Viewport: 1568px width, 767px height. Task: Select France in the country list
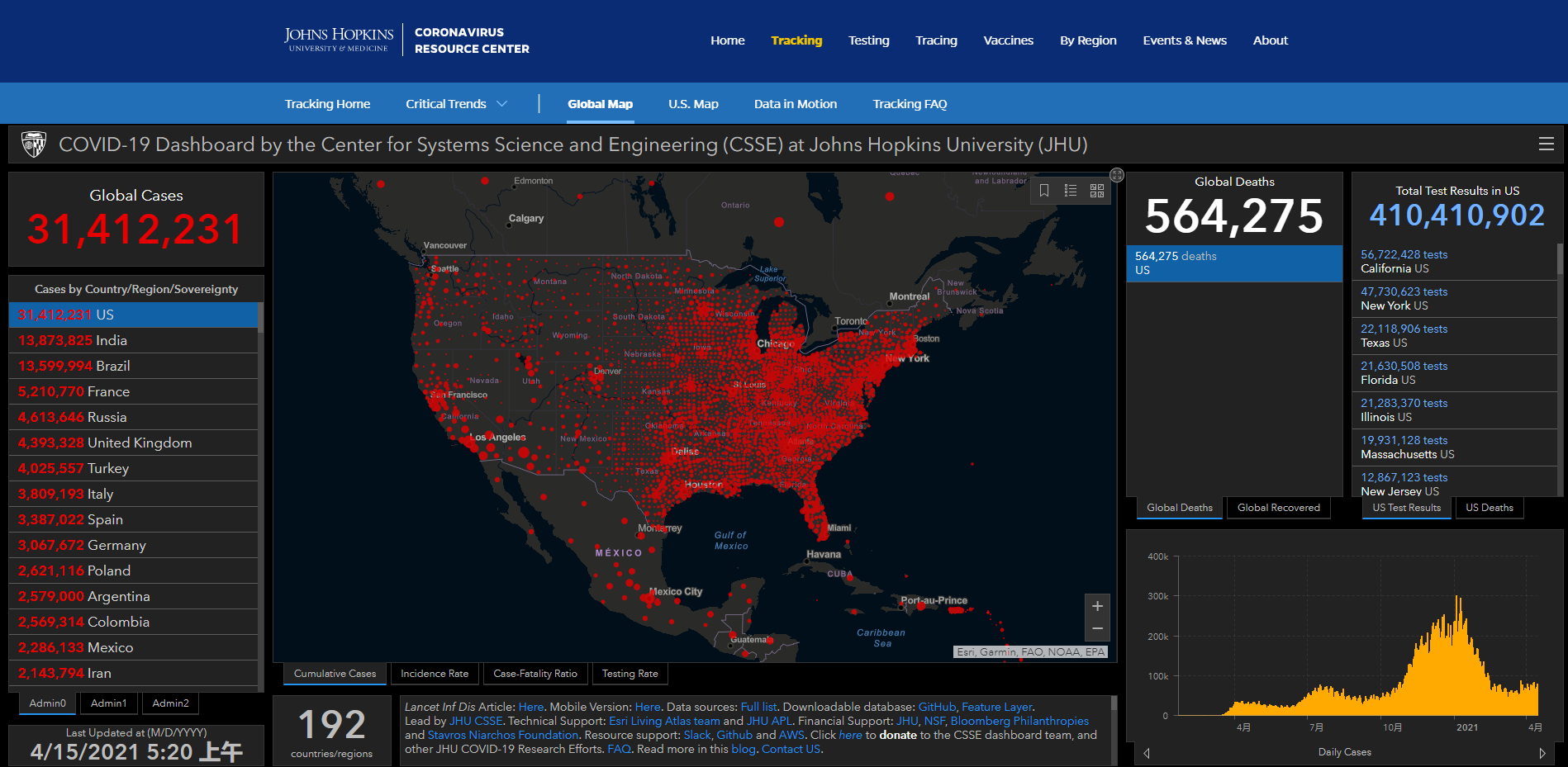pos(133,391)
